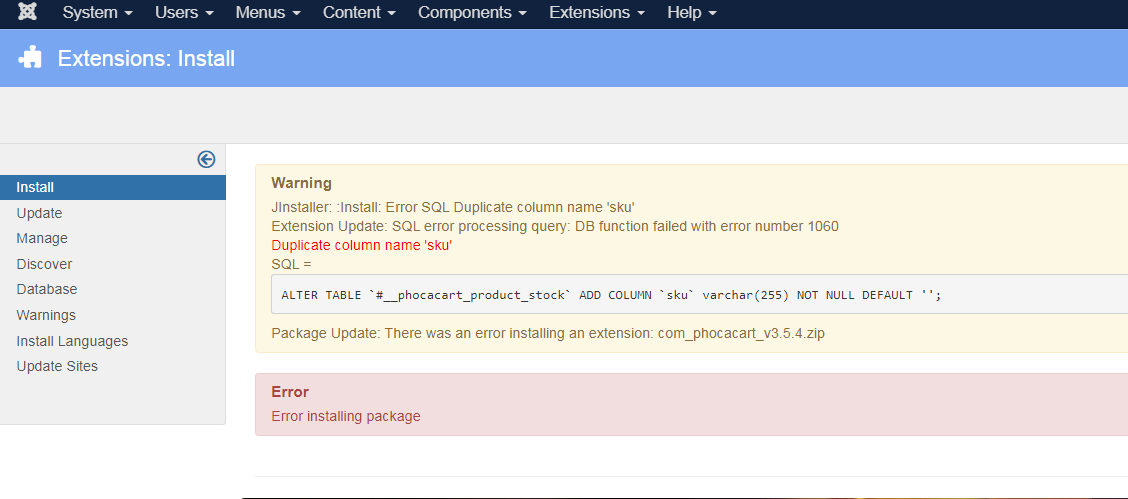
Task: Click the Joomla logo icon
Action: click(x=27, y=12)
